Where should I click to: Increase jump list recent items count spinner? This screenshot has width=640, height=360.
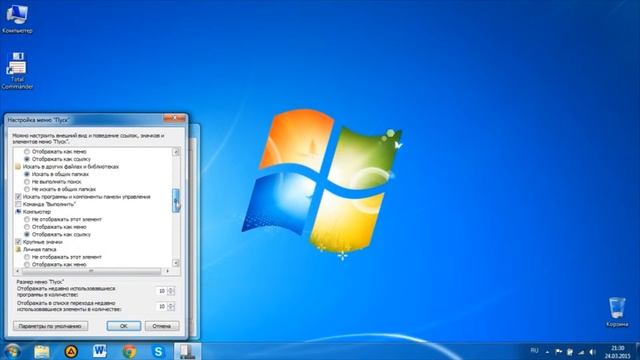(171, 304)
